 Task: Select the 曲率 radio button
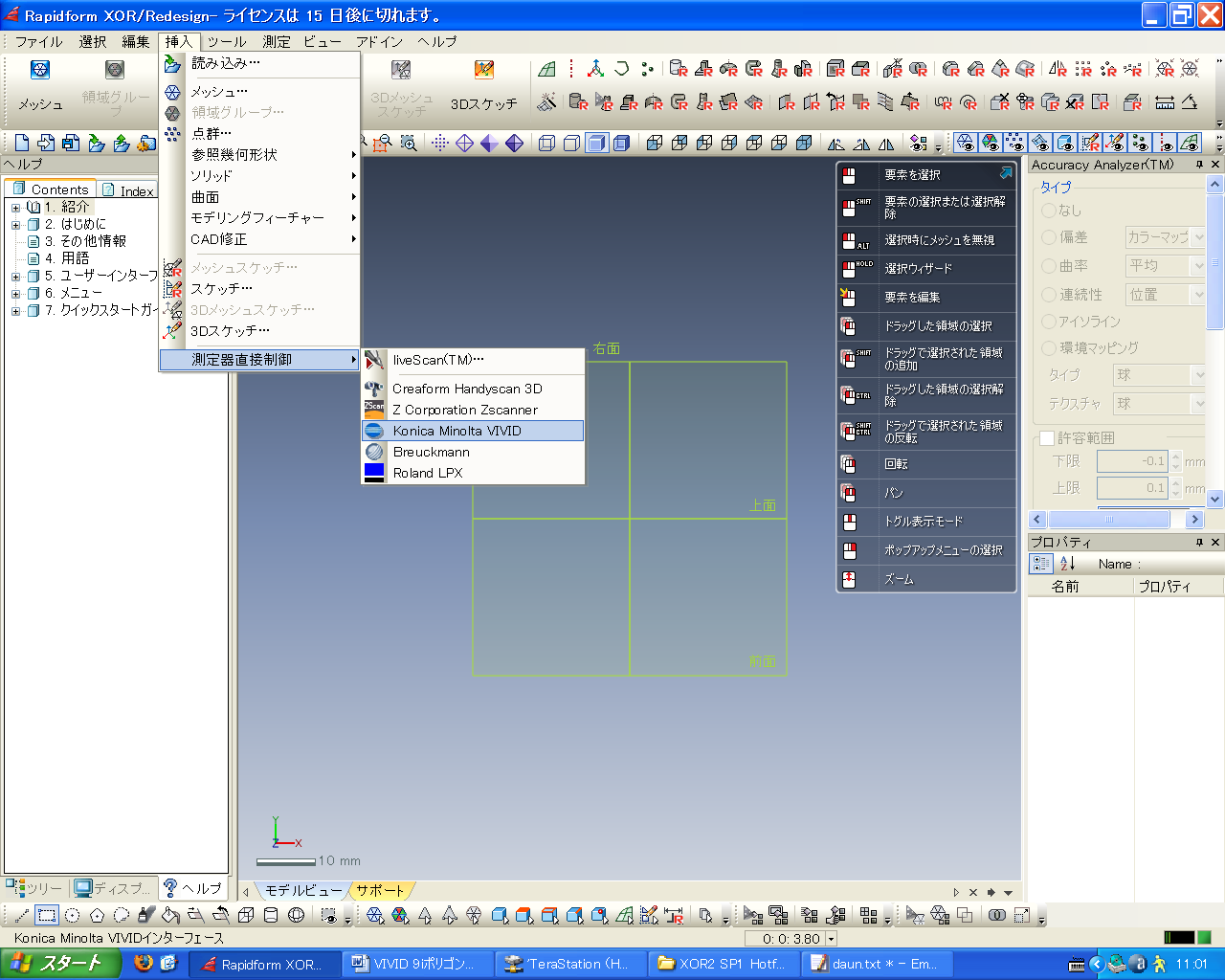click(x=1049, y=266)
